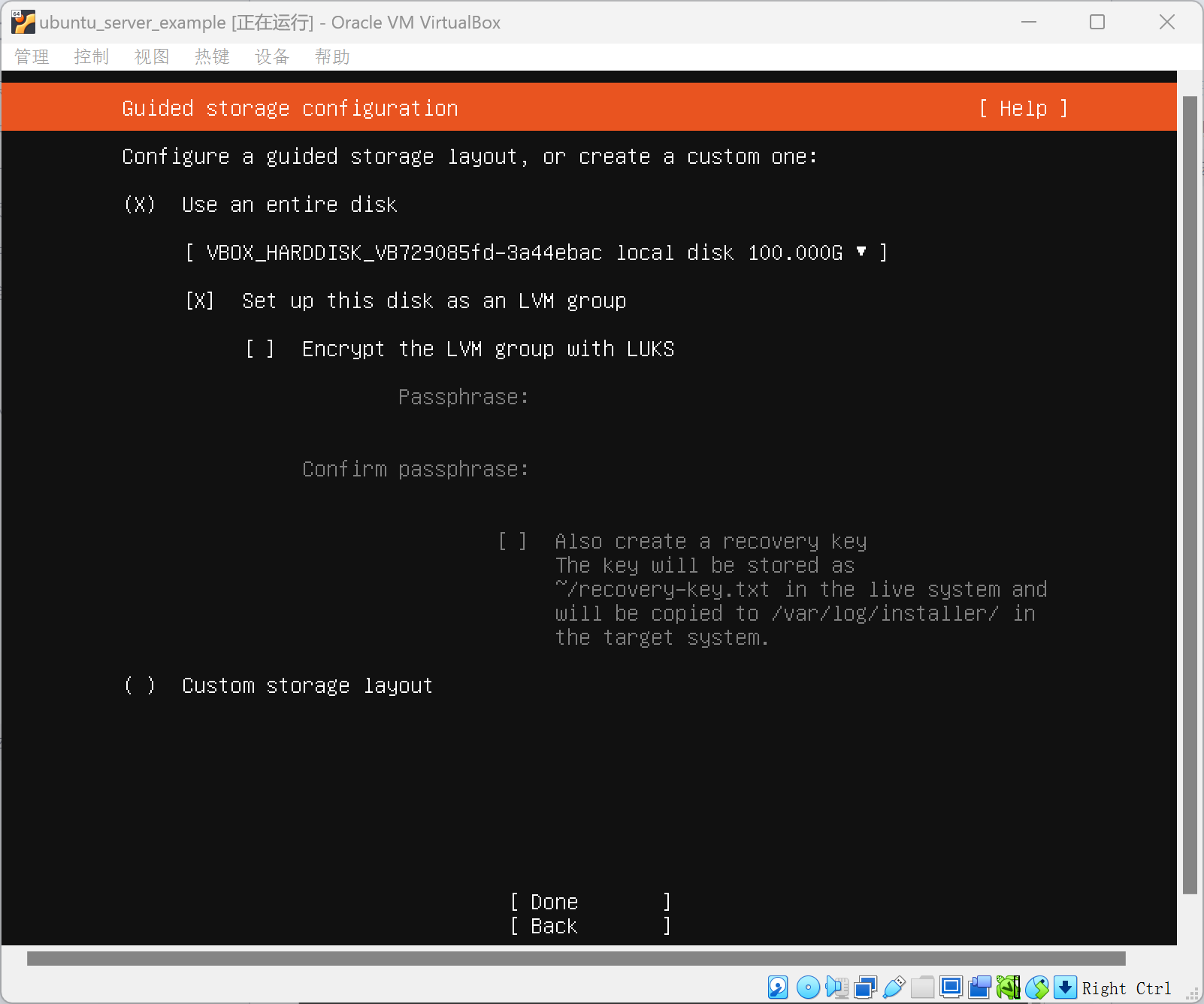Select the 'Custom storage layout' radio option
This screenshot has height=1004, width=1204.
point(140,685)
